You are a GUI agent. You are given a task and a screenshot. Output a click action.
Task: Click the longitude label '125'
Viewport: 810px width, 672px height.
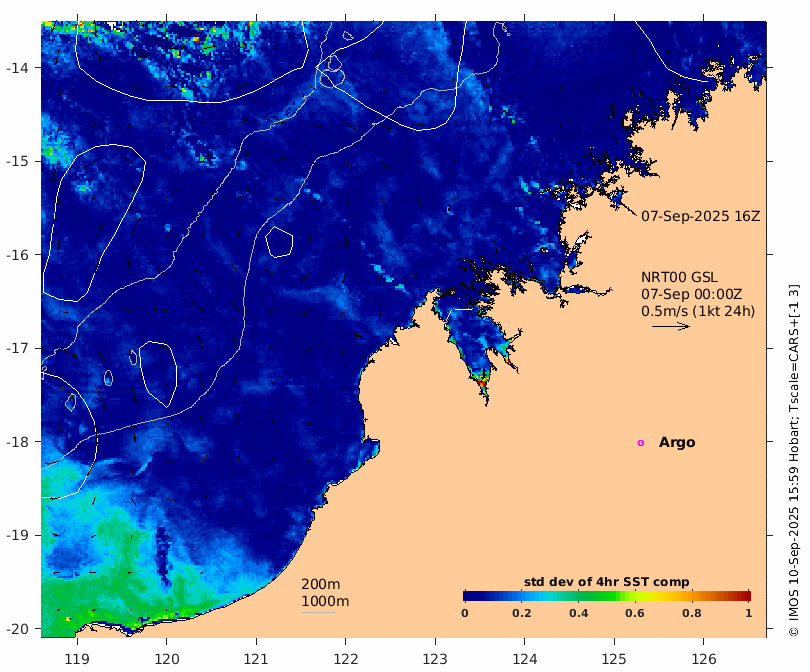tap(614, 659)
